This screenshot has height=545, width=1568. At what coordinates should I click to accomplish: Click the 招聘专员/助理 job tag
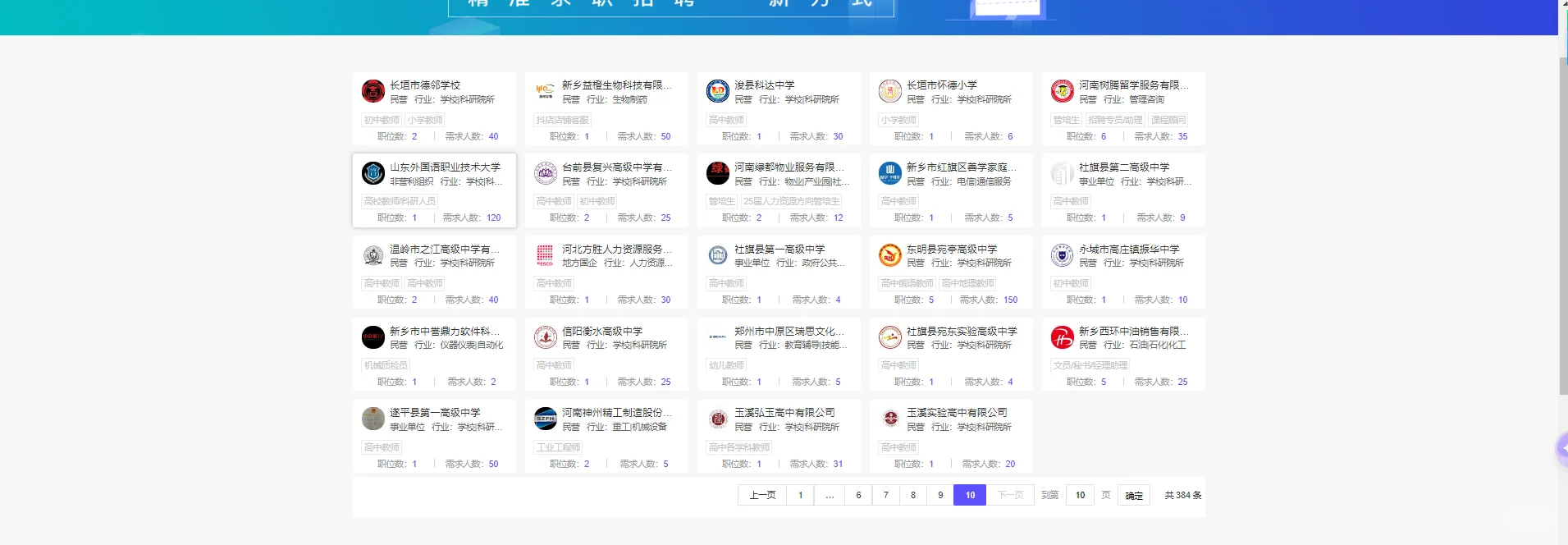click(1114, 120)
